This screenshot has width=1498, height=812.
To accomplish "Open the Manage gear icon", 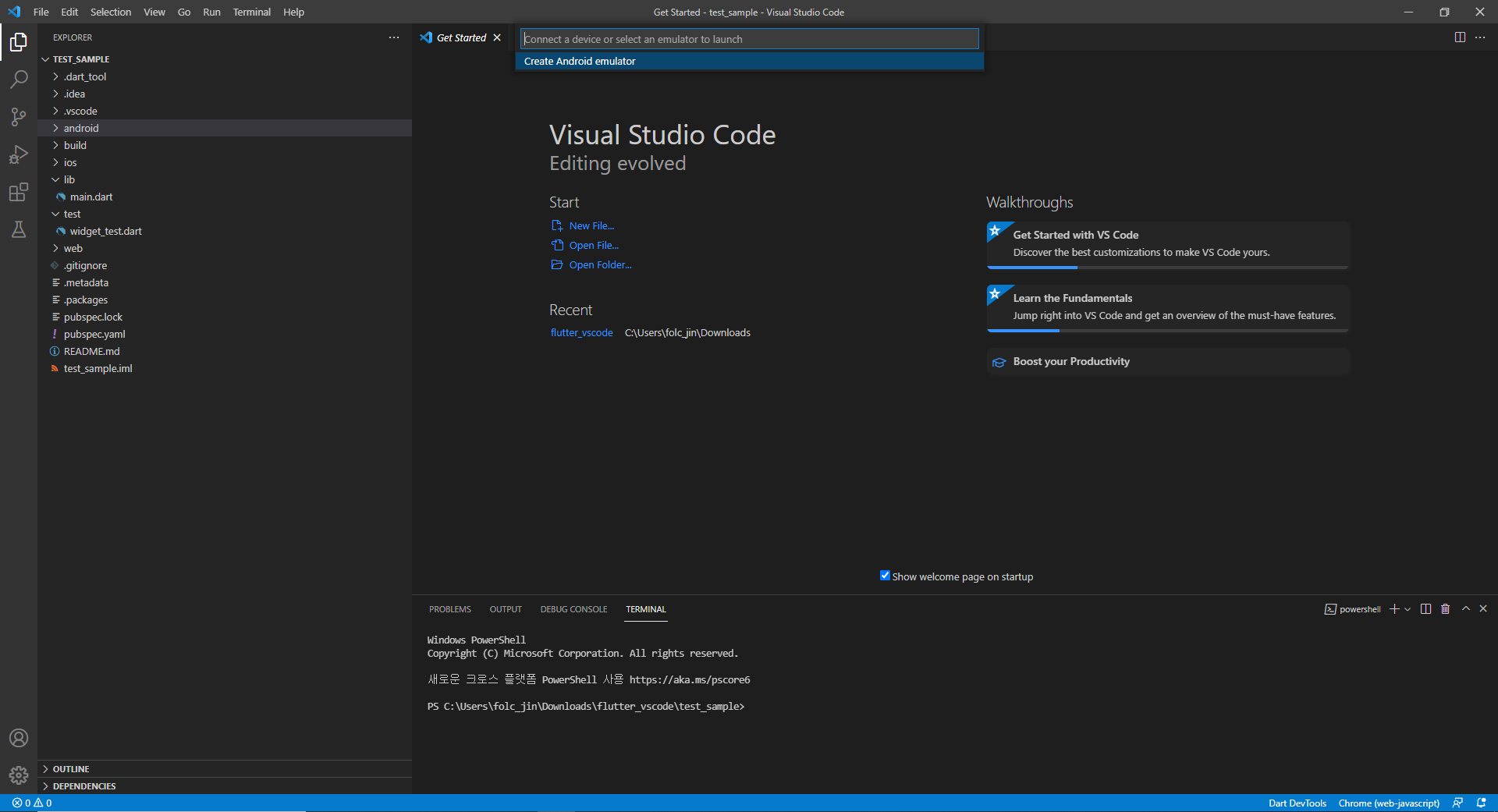I will pos(19,775).
